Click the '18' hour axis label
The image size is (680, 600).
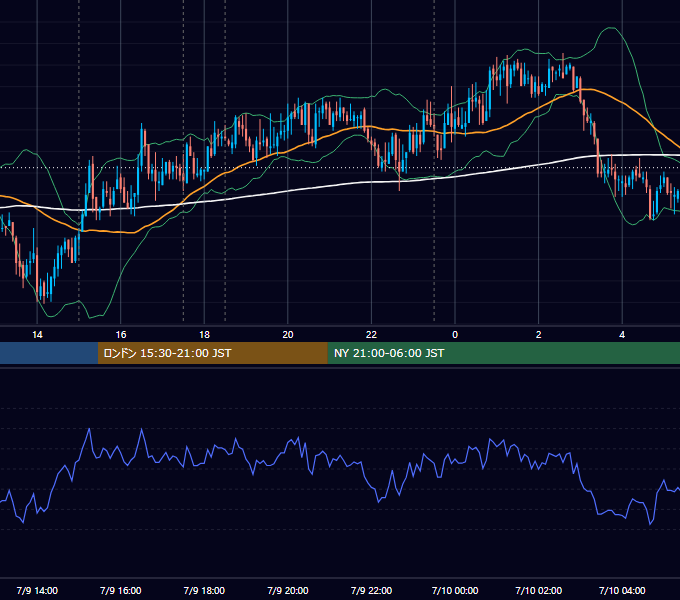pyautogui.click(x=204, y=335)
